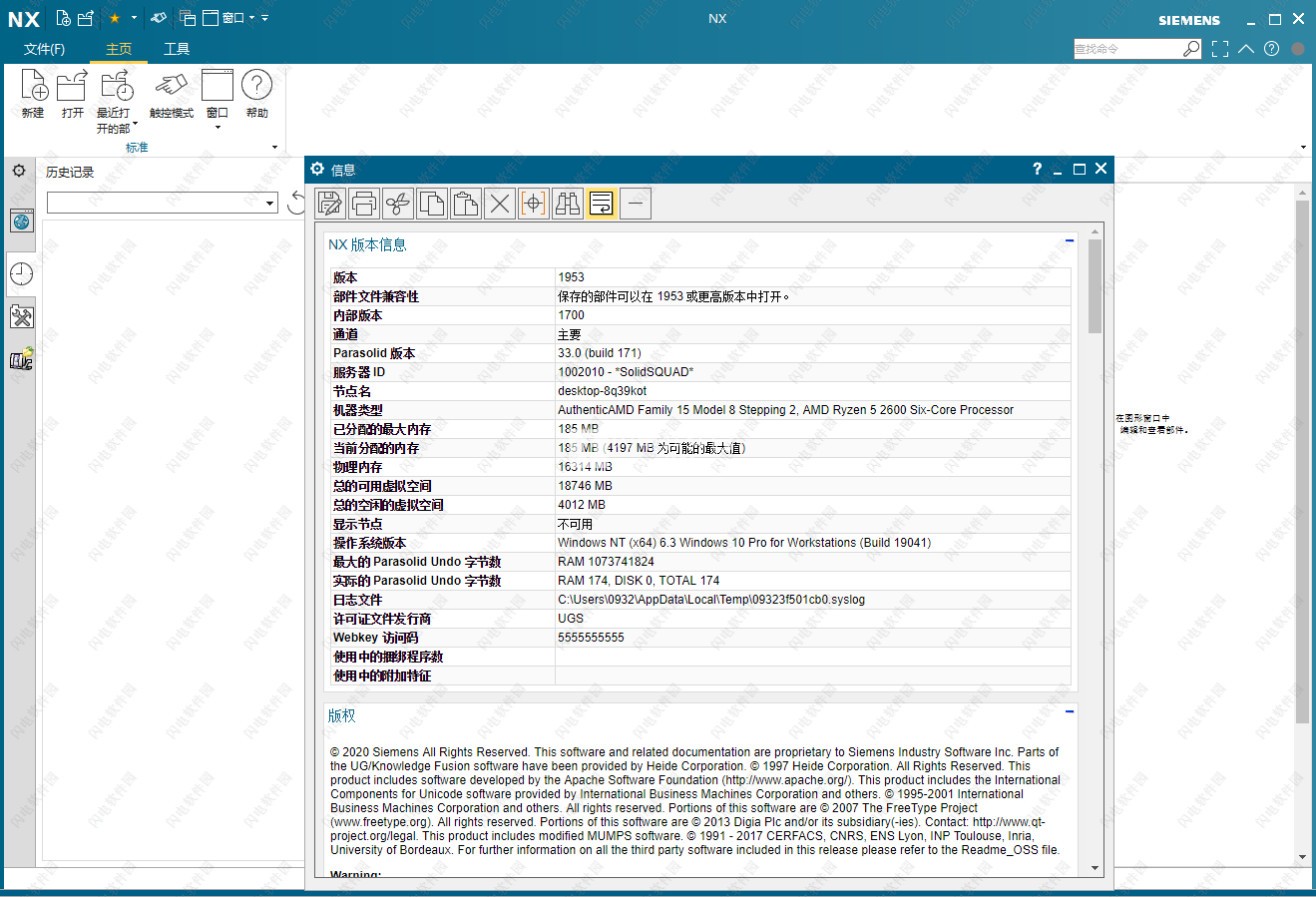Click the 信息 window help question mark
This screenshot has height=897, width=1316.
[x=1037, y=169]
